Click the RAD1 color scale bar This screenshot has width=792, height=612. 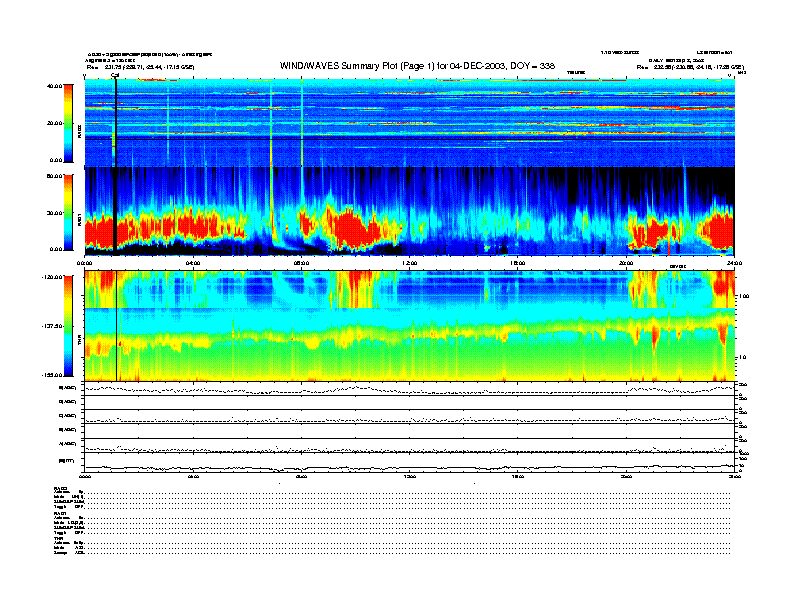point(69,212)
